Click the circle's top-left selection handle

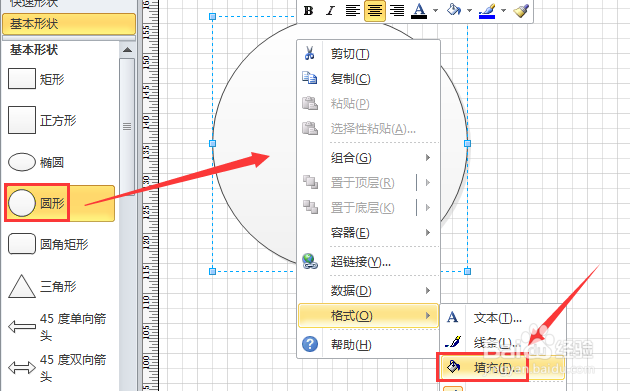213,16
